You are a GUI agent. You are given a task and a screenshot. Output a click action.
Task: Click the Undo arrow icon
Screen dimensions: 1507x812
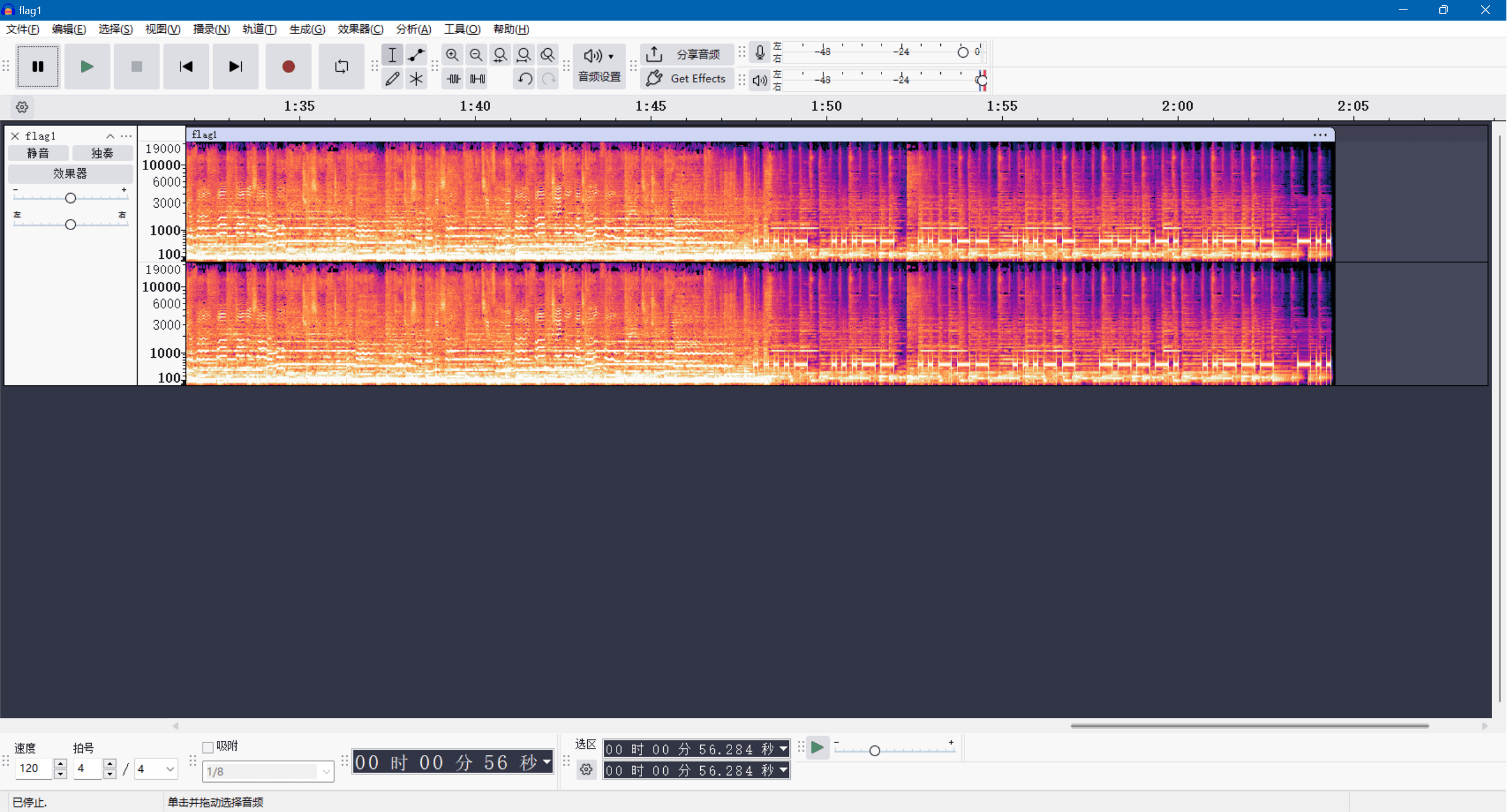tap(525, 78)
